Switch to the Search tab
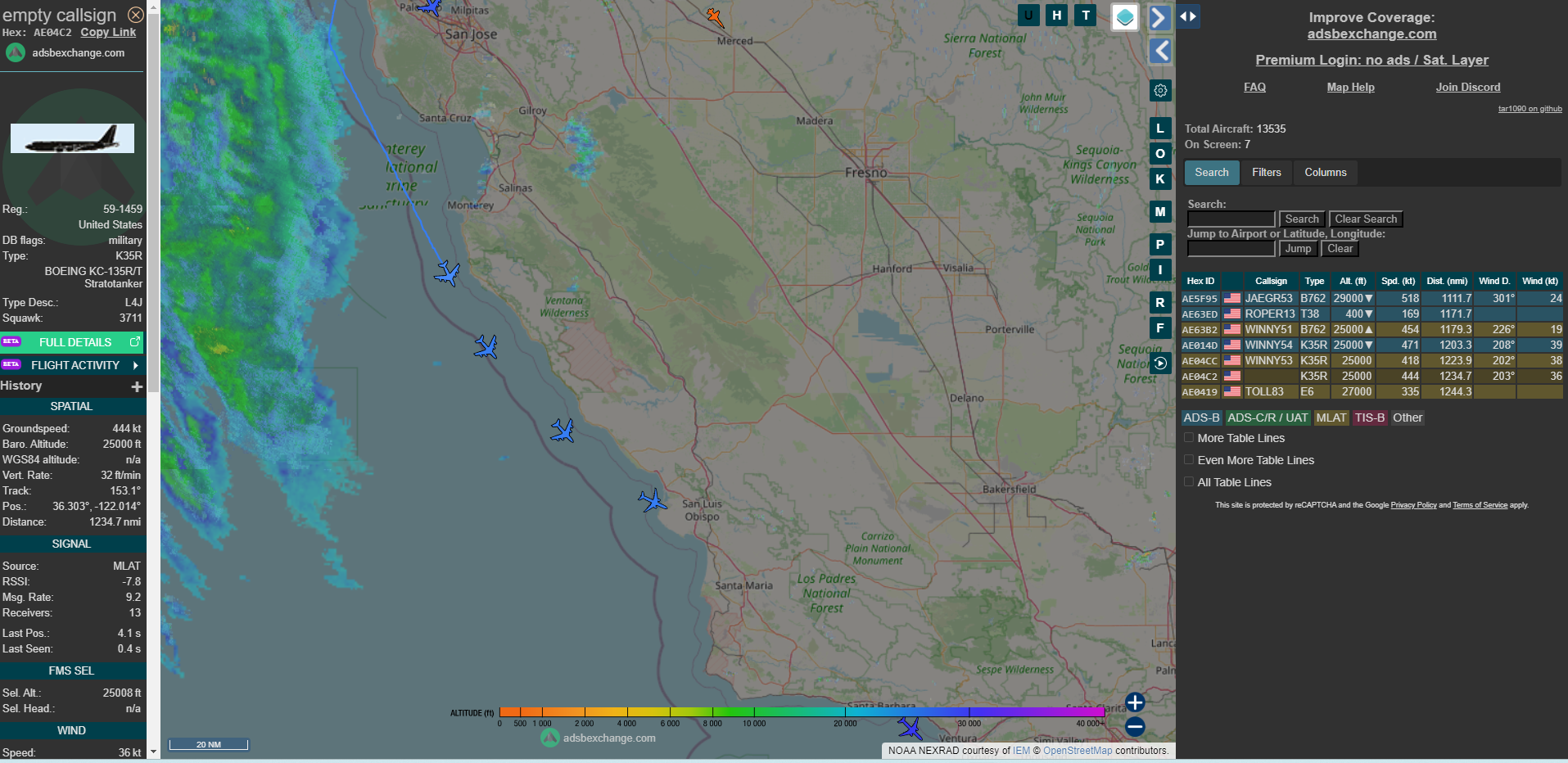 point(1211,172)
